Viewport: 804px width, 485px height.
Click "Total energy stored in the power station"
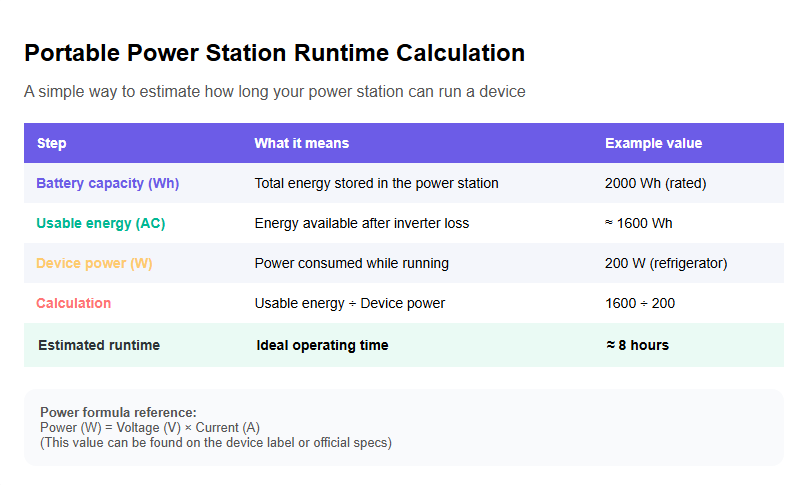(376, 183)
